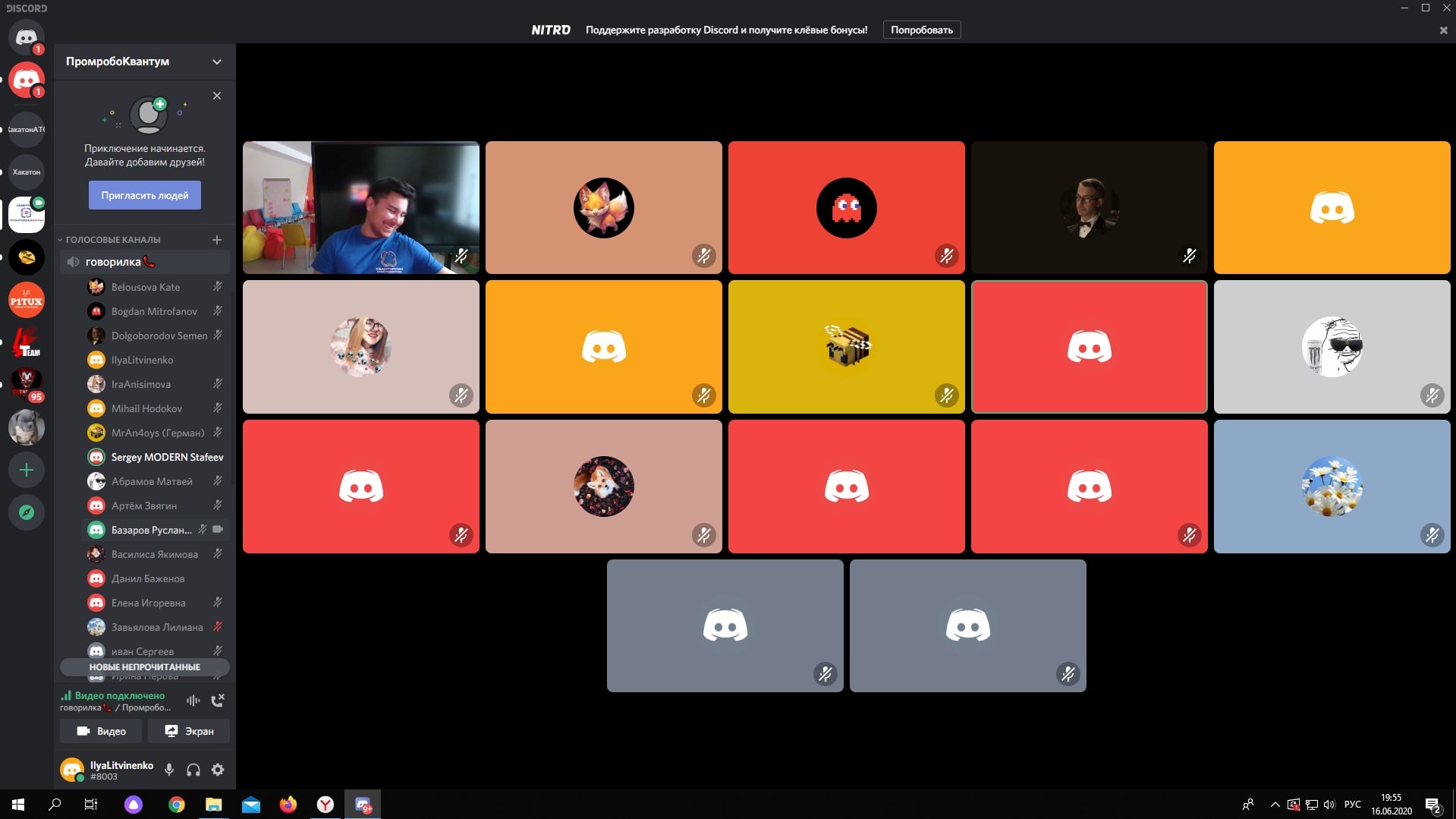Select the sunglasses meme avatar tile
Screen dimensions: 1456x819
click(x=1332, y=347)
